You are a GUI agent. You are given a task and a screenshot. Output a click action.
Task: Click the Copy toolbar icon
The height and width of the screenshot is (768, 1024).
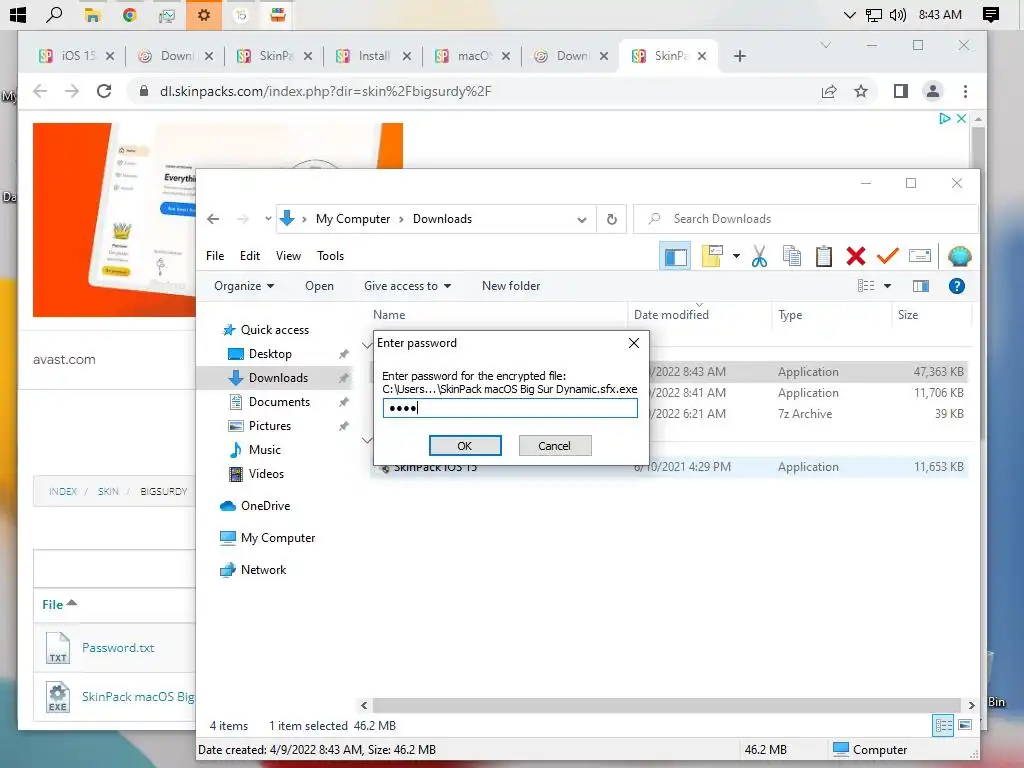[792, 256]
